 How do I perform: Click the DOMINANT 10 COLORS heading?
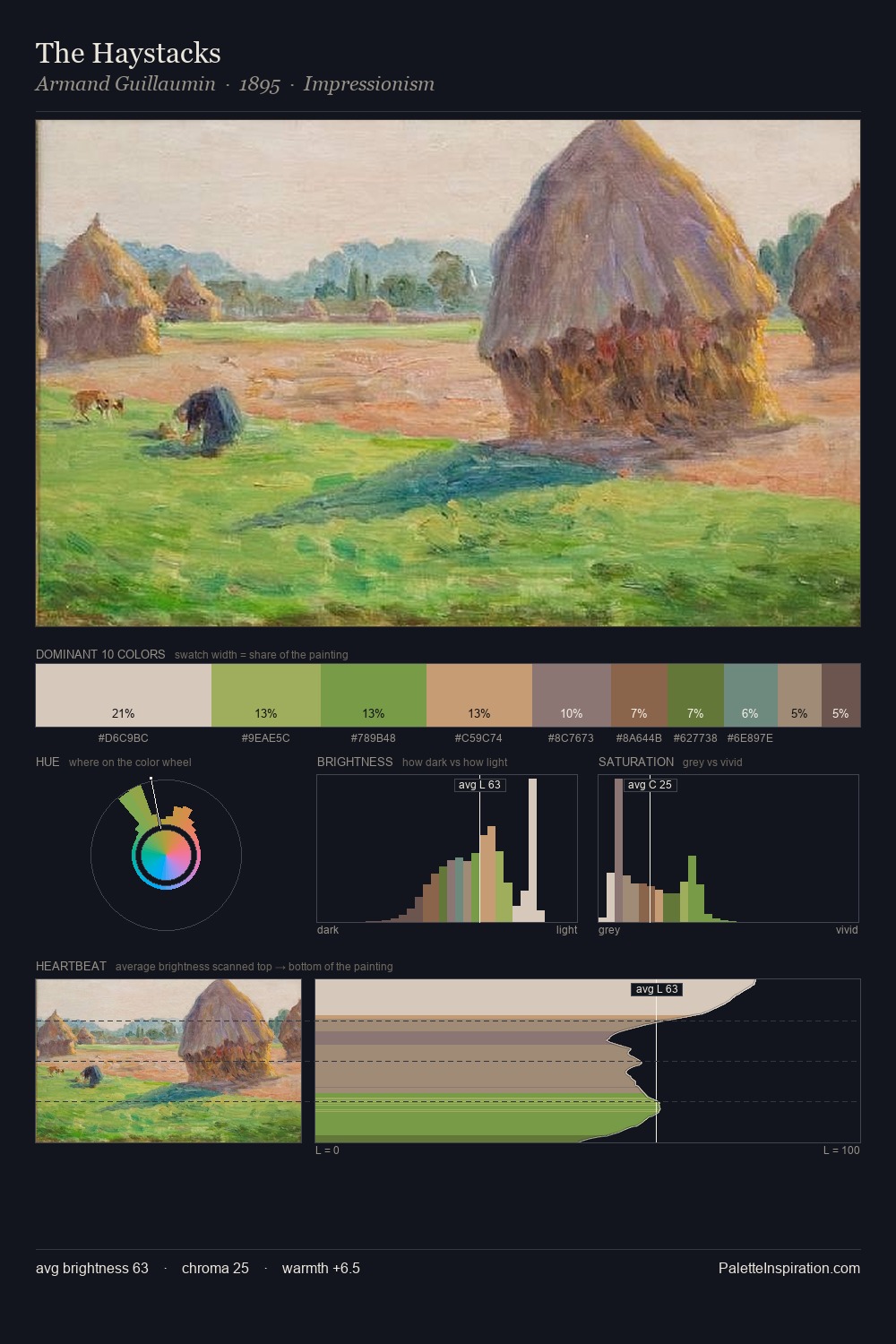click(x=100, y=654)
